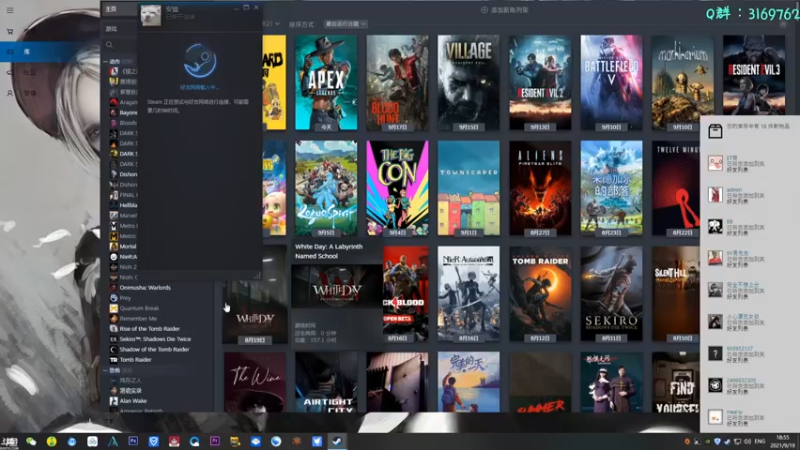The image size is (800, 450).
Task: Click the Tomb Raider TR icon
Action: tap(114, 360)
